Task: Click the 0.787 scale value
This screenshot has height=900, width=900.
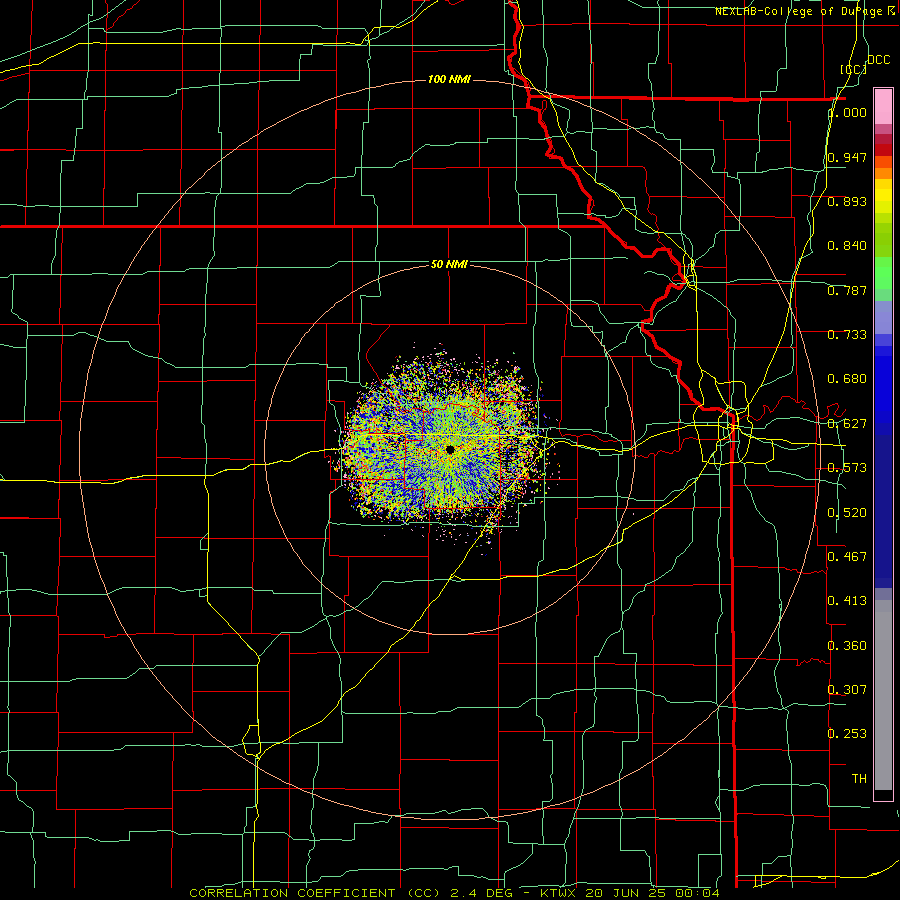Action: 847,290
